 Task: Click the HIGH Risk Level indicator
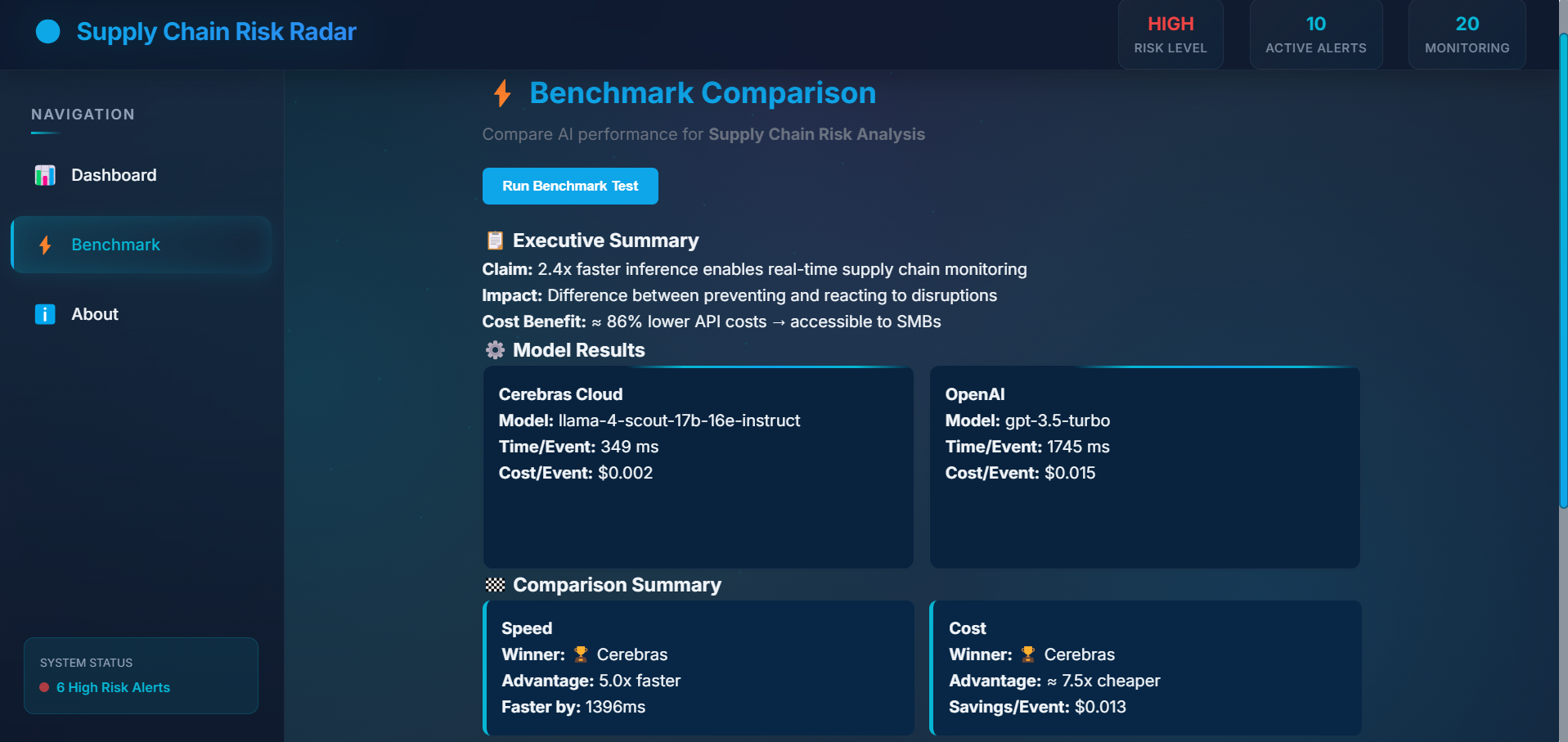[x=1170, y=34]
